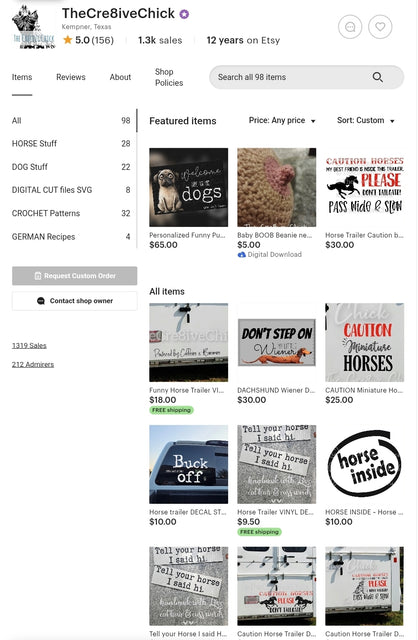Favorite the shop with heart icon
The height and width of the screenshot is (640, 418).
point(380,27)
